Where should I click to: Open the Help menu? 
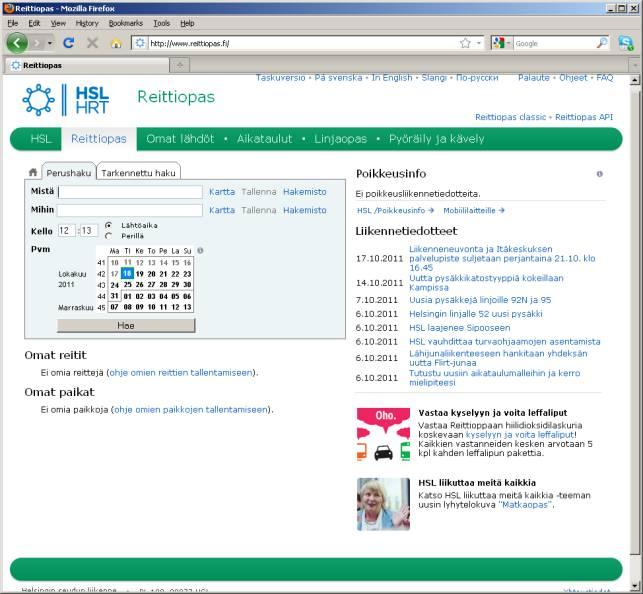(187, 23)
